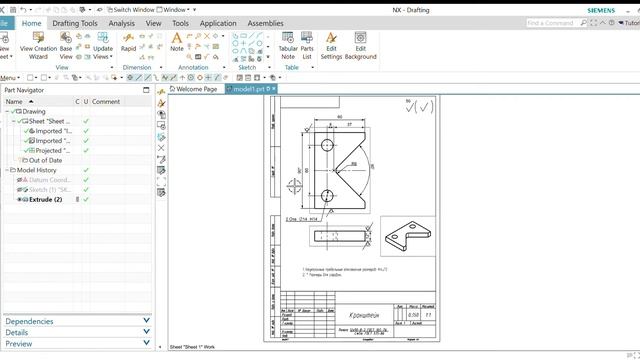Insert a Note annotation

(177, 42)
